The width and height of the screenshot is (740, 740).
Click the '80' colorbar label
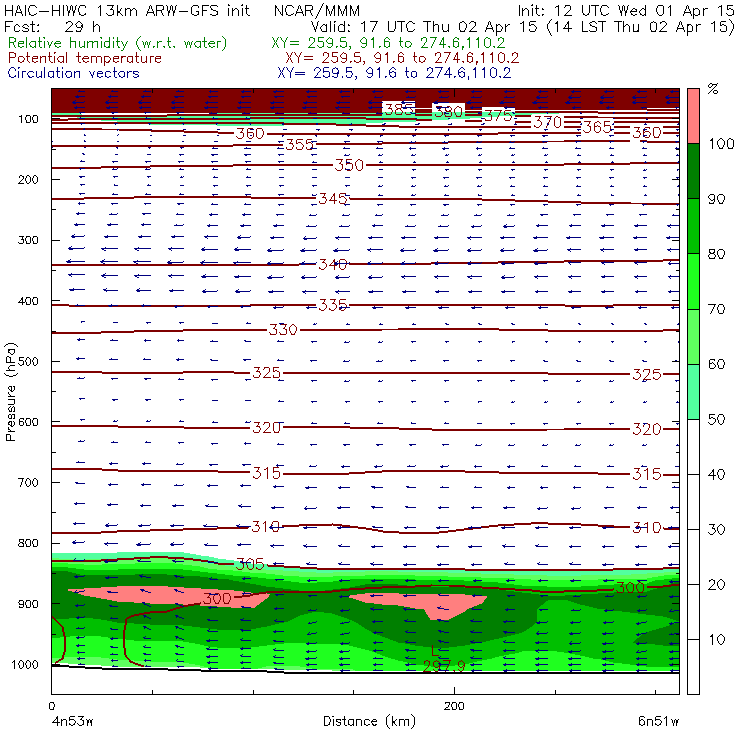coord(716,254)
